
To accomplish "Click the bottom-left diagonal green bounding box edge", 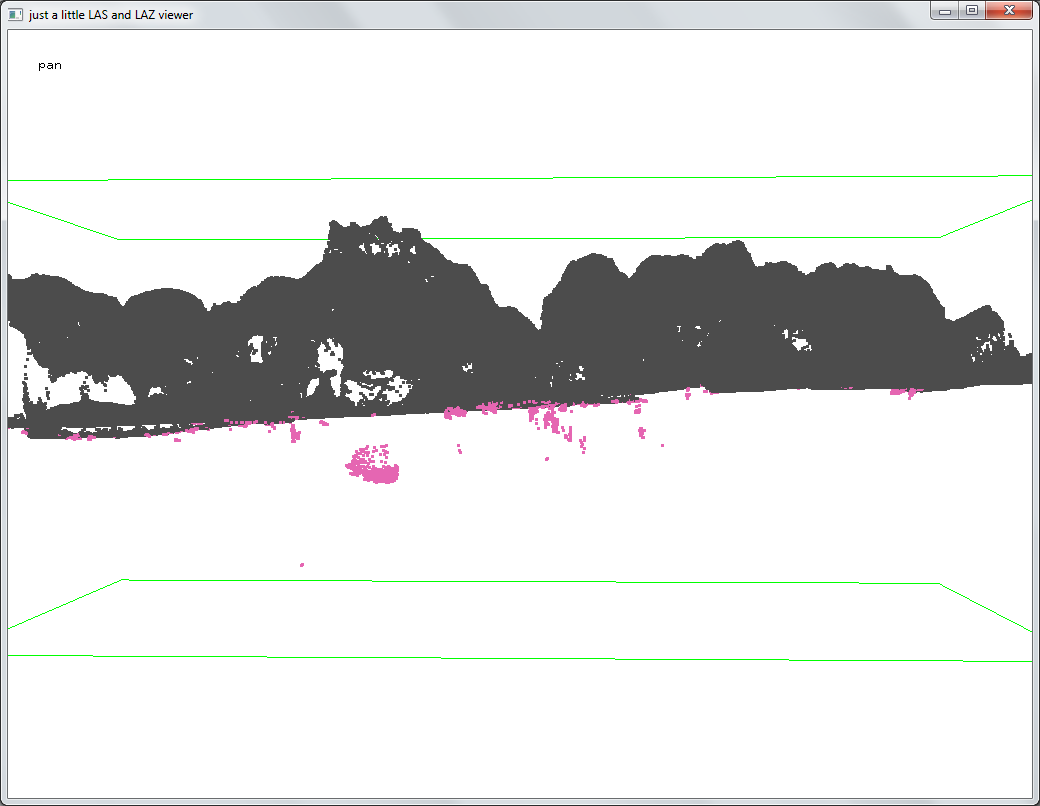I will pos(65,604).
